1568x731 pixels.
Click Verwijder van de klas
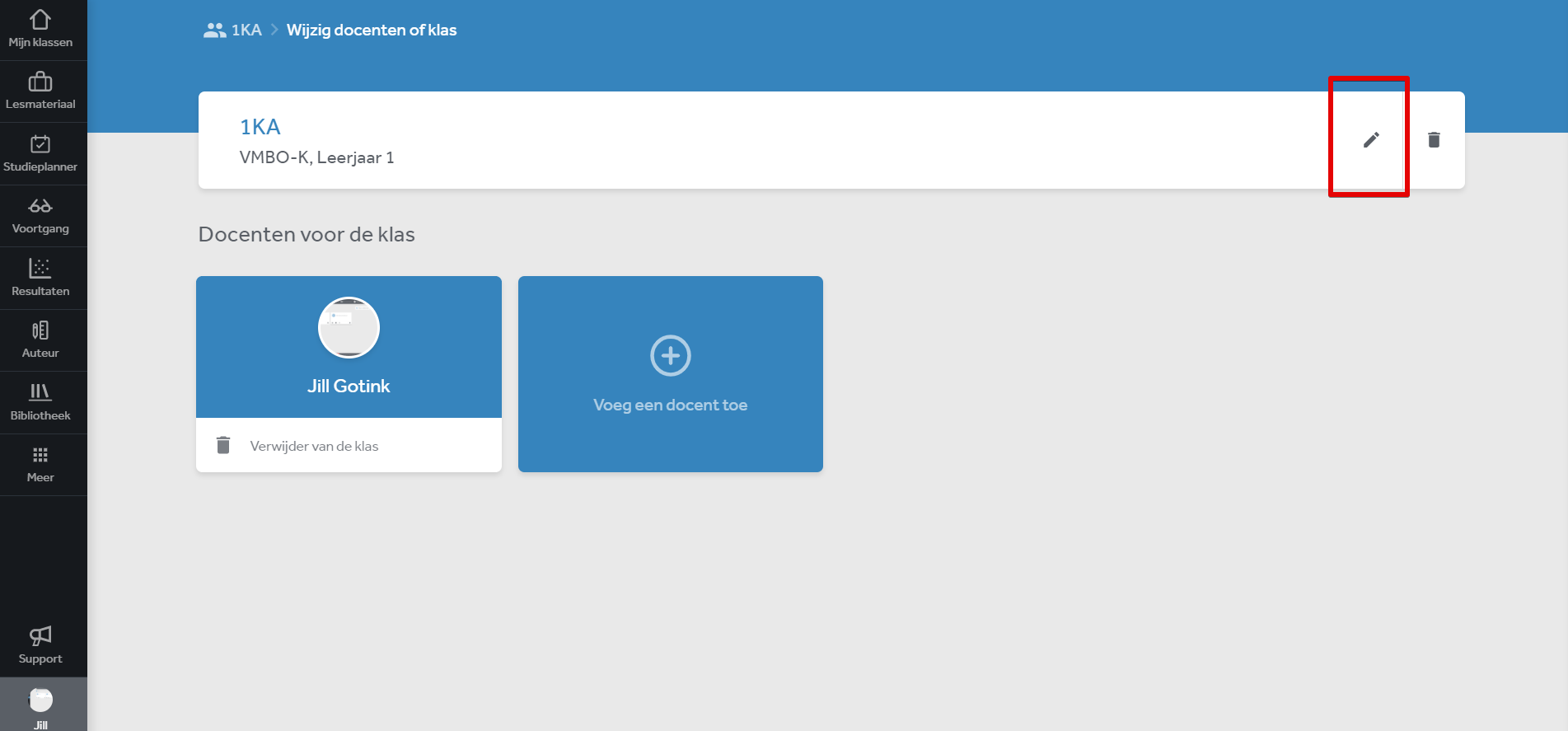pyautogui.click(x=314, y=446)
